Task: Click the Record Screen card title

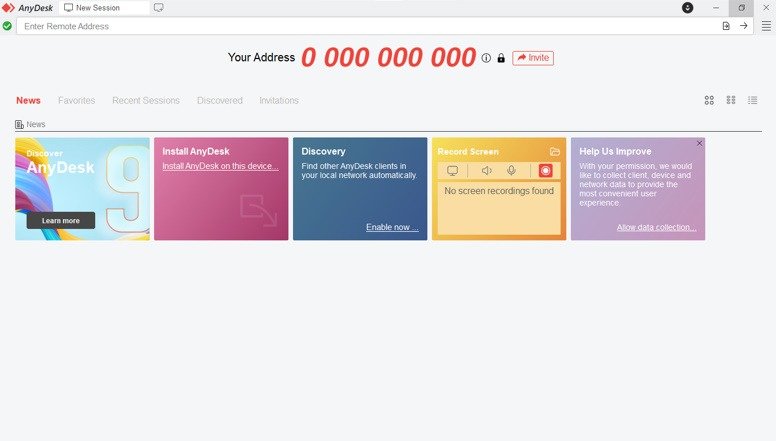Action: [468, 151]
